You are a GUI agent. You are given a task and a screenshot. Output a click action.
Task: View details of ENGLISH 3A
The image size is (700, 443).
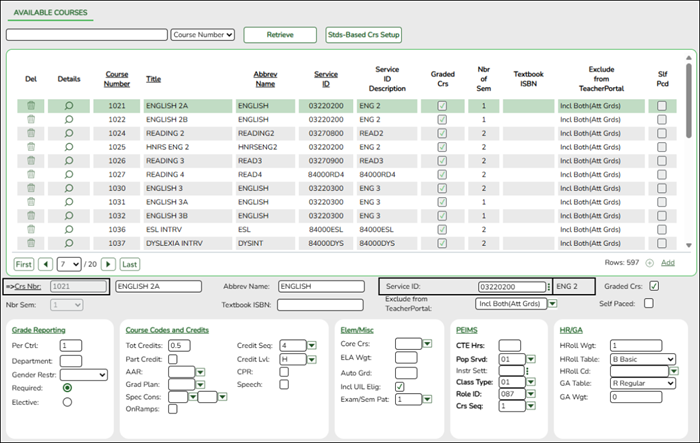click(x=69, y=202)
